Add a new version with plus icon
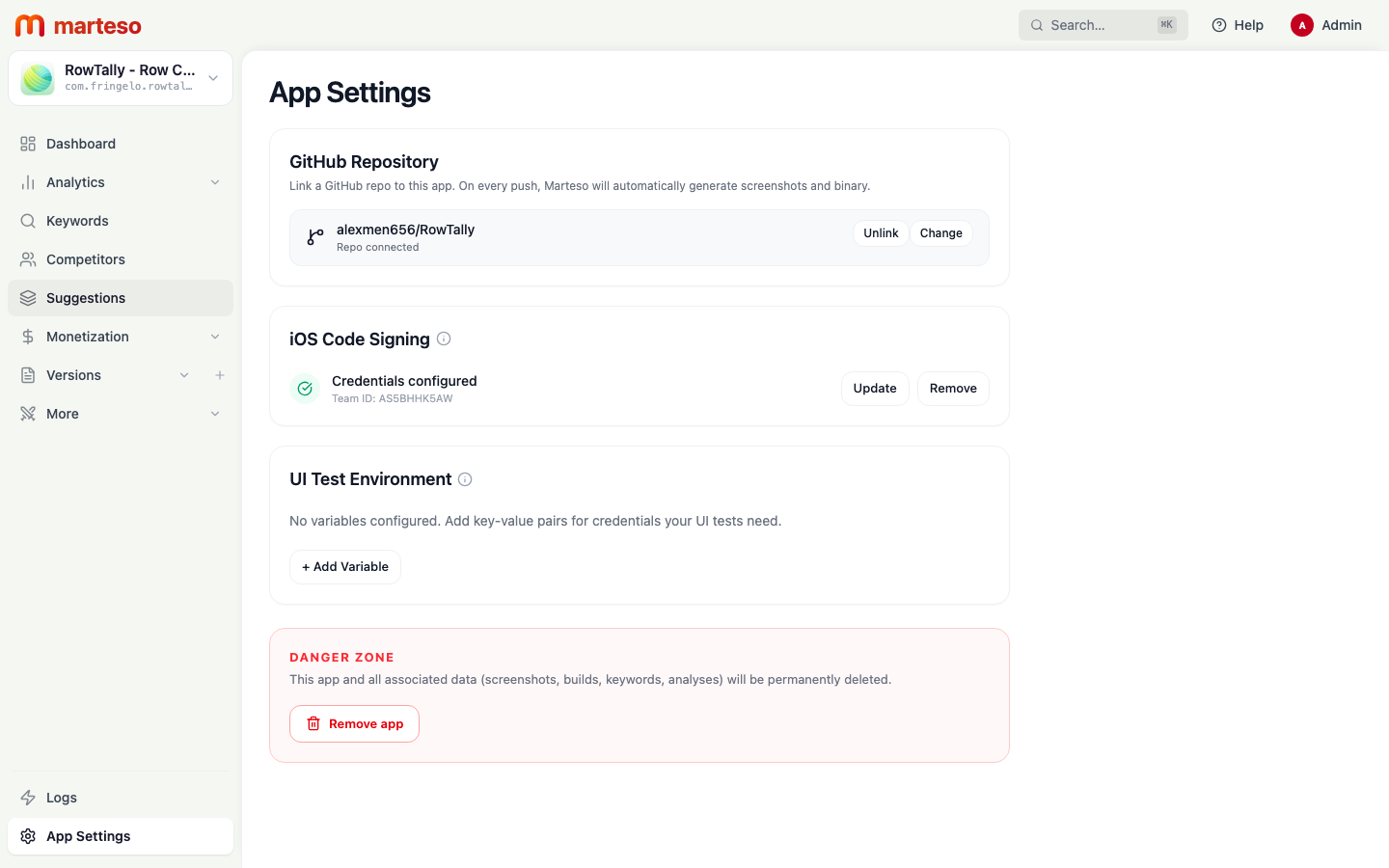This screenshot has width=1389, height=868. click(x=220, y=375)
